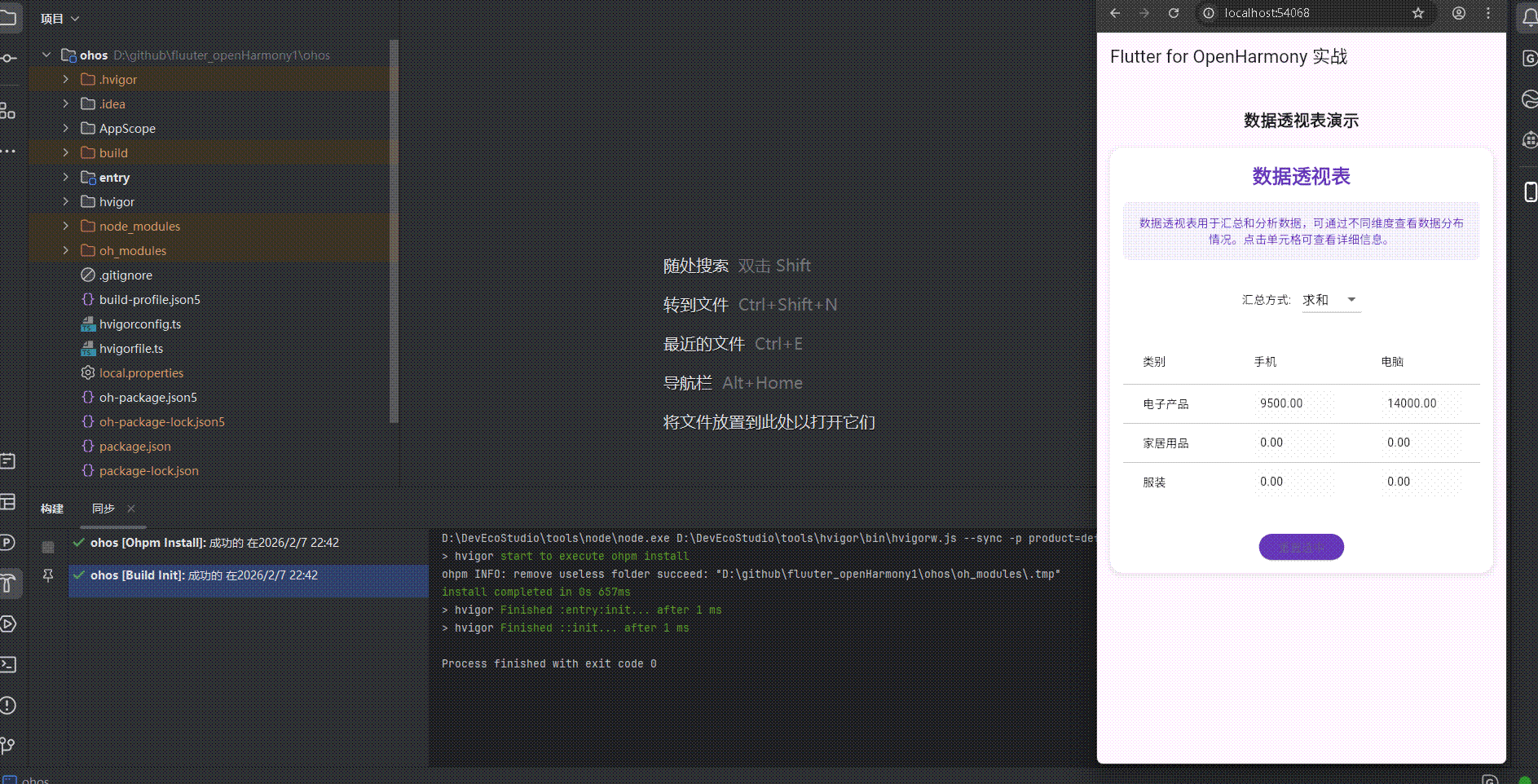Open package.json file
The image size is (1538, 784).
pyautogui.click(x=135, y=446)
